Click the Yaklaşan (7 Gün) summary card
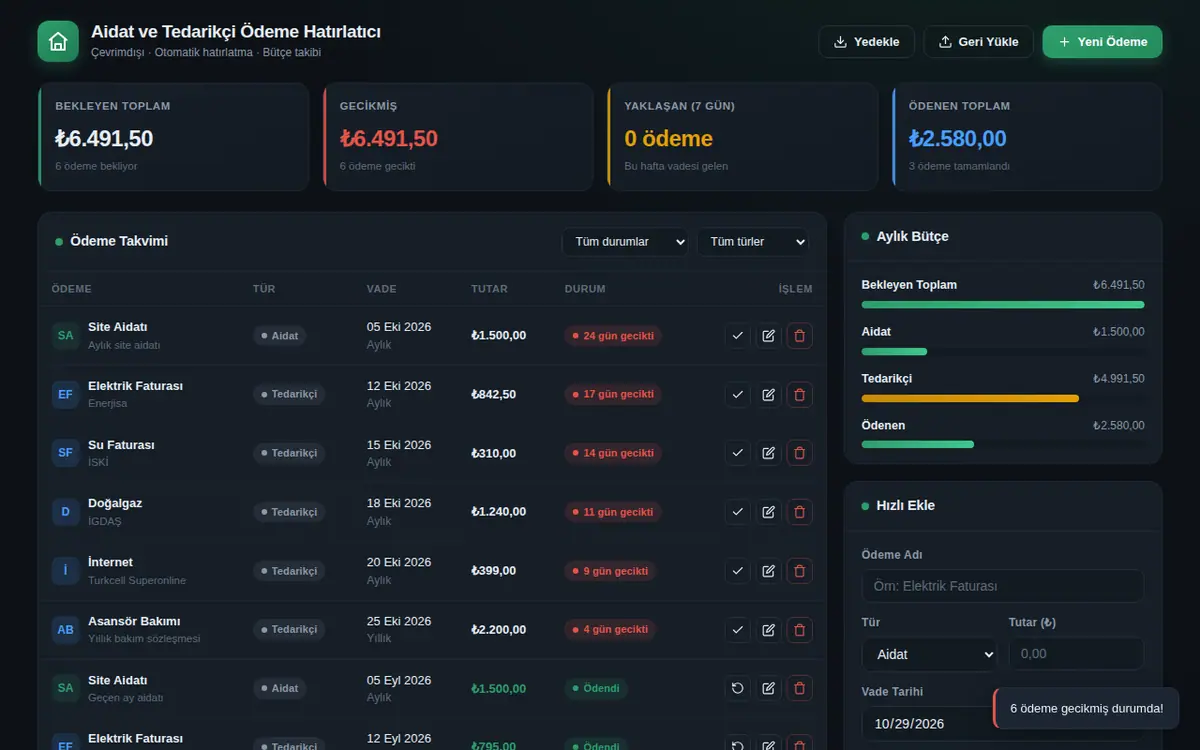Screen dimensions: 1200x750 (743, 137)
